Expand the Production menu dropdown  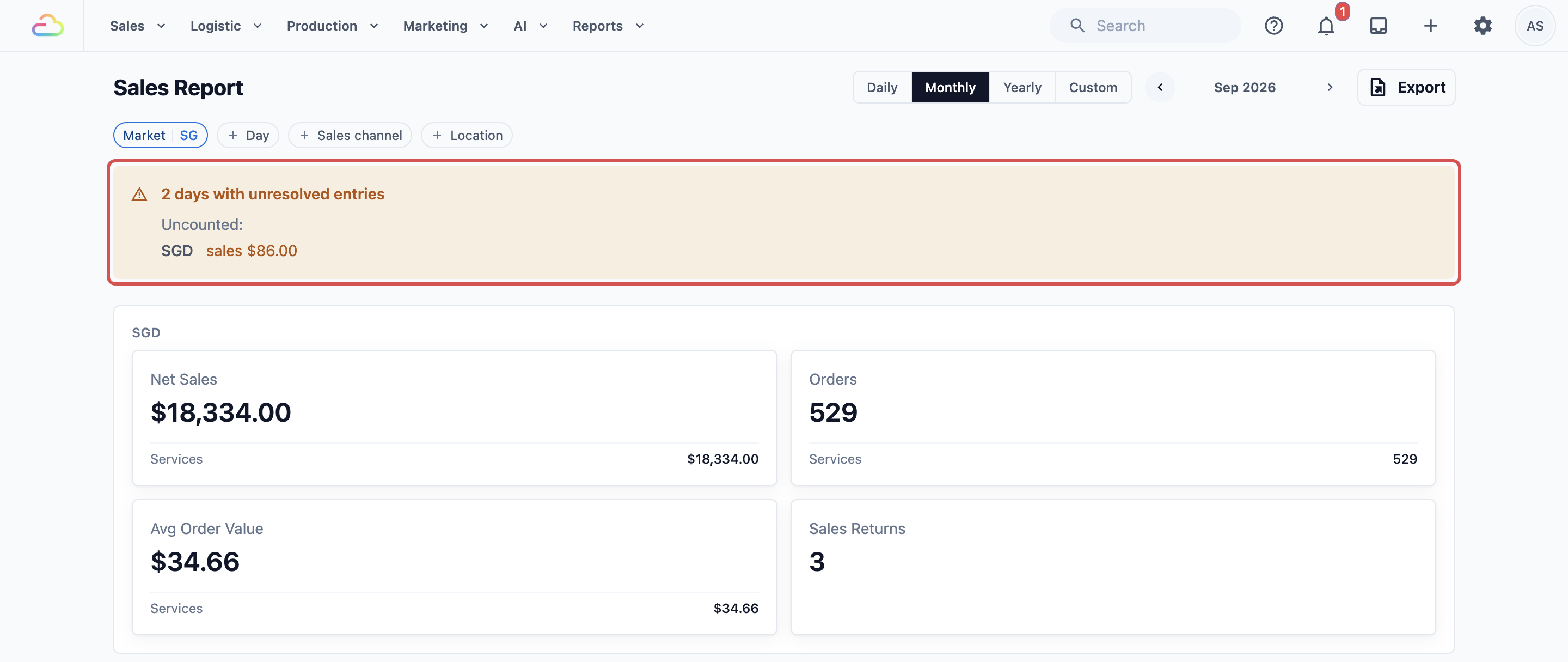[332, 26]
